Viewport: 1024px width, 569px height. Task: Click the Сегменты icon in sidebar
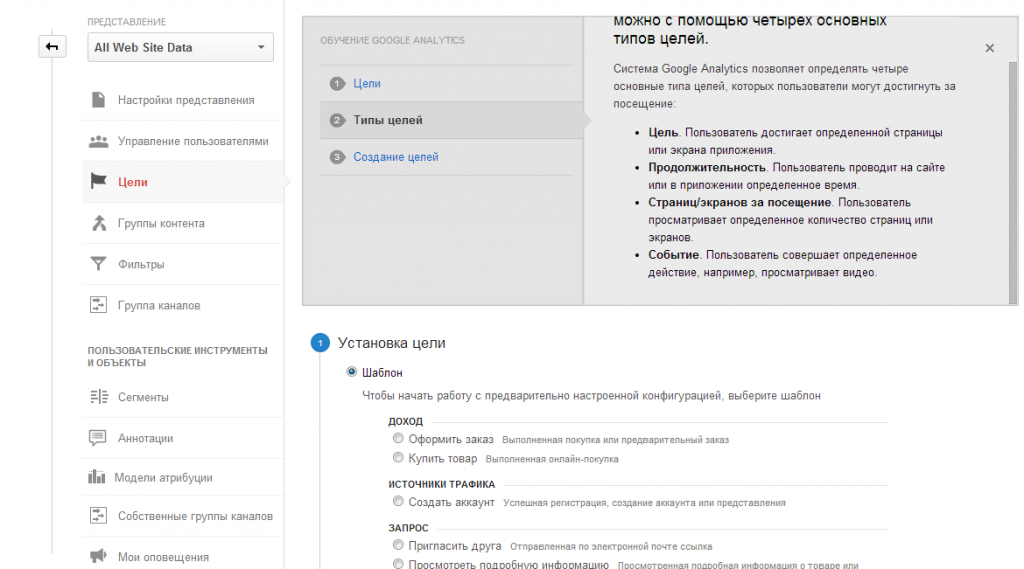[x=99, y=397]
